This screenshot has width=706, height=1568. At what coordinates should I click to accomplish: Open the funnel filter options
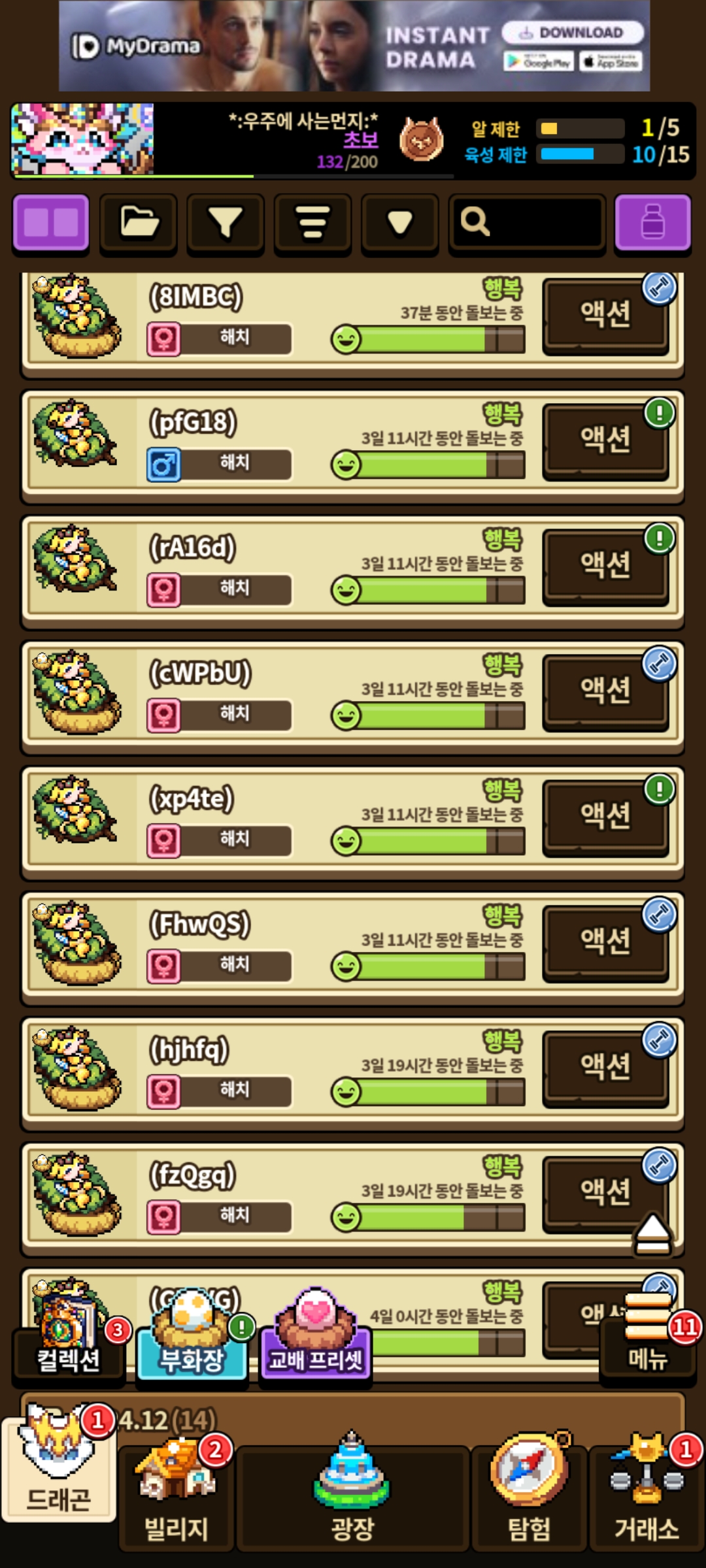coord(226,222)
